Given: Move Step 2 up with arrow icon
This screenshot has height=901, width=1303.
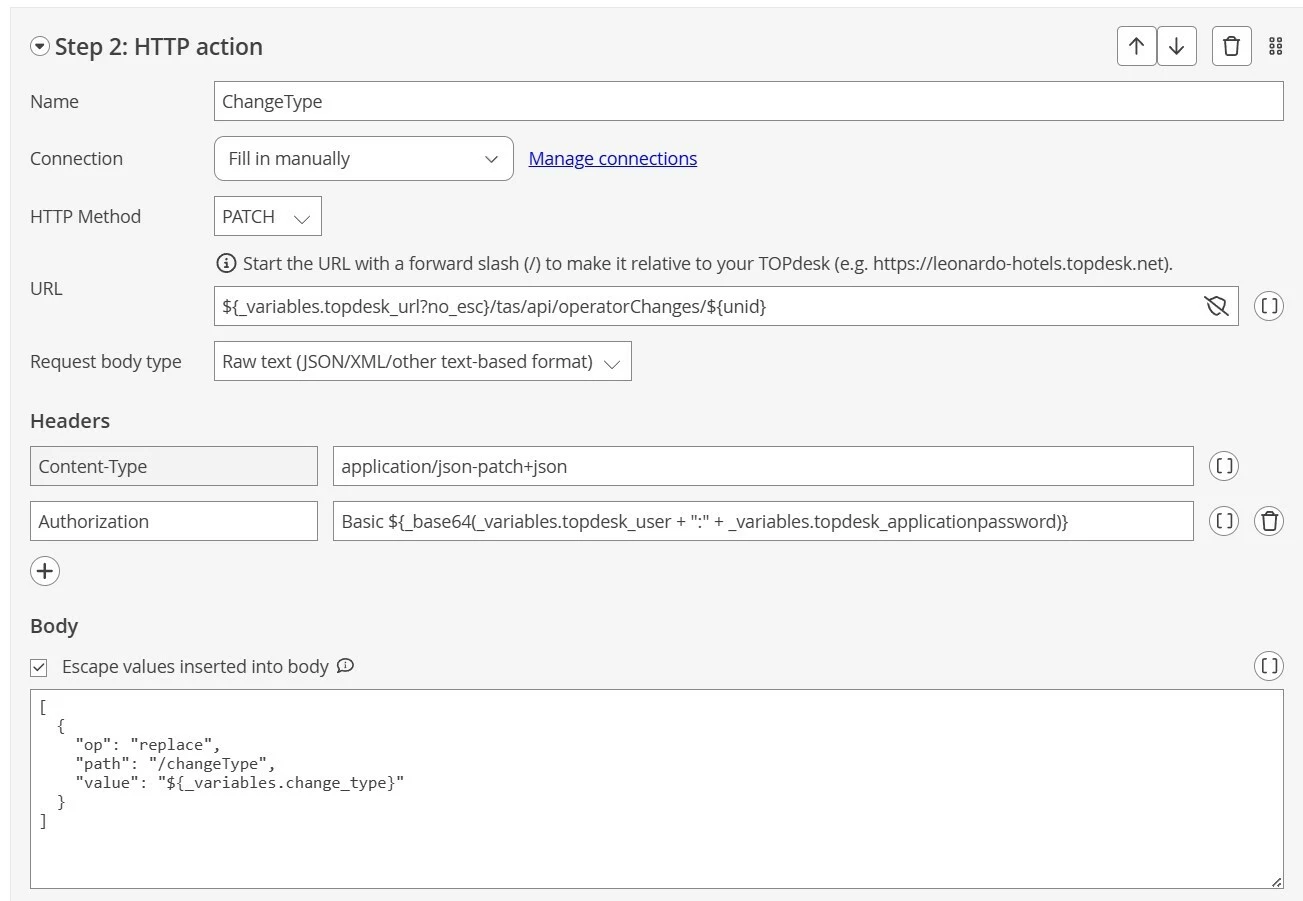Looking at the screenshot, I should [x=1136, y=46].
